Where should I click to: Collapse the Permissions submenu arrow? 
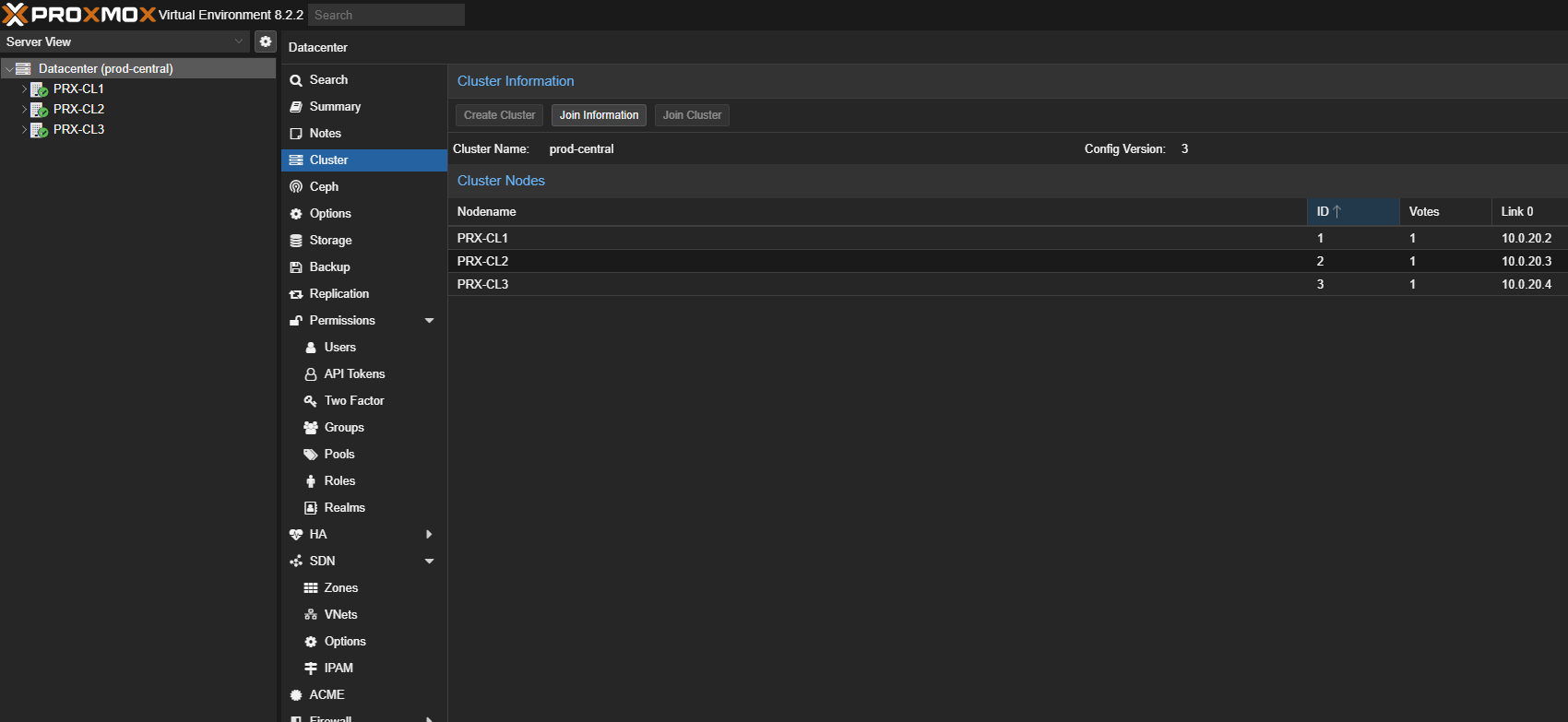pyautogui.click(x=429, y=321)
